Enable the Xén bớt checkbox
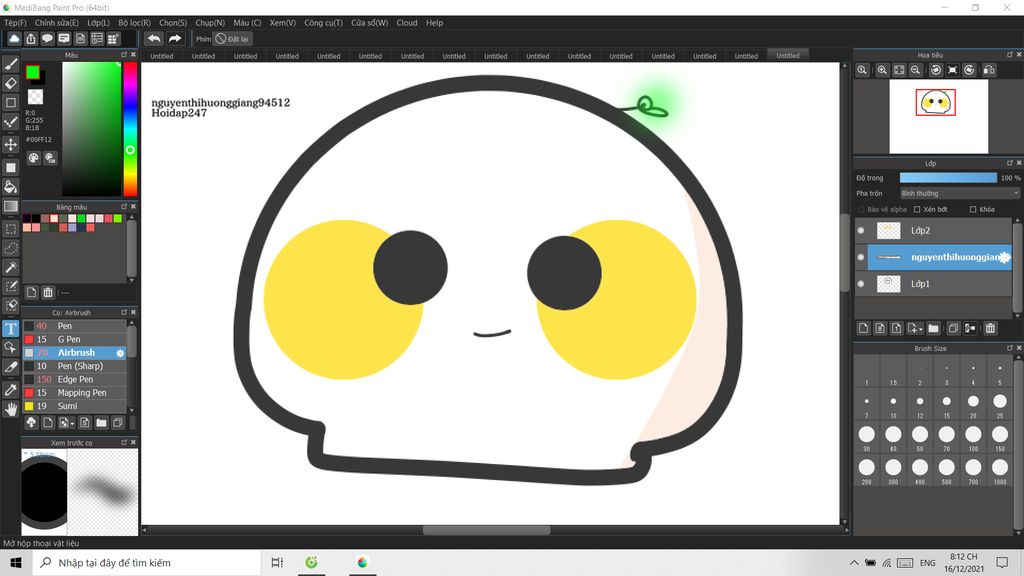Image resolution: width=1024 pixels, height=576 pixels. pos(917,210)
